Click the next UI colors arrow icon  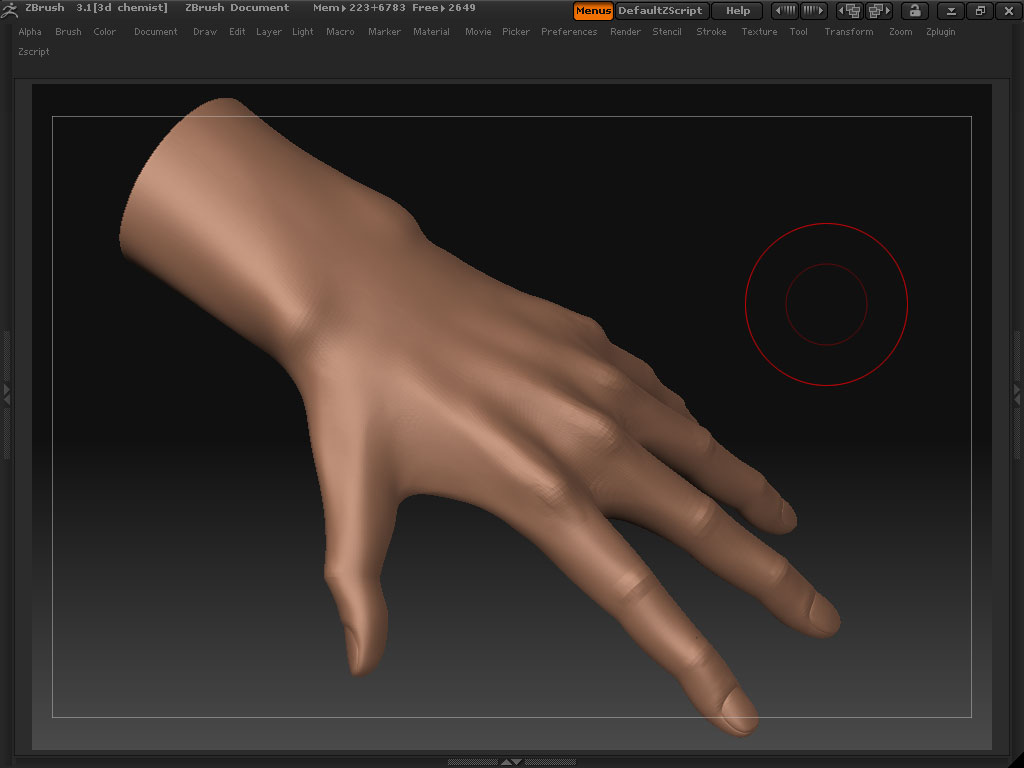point(813,10)
